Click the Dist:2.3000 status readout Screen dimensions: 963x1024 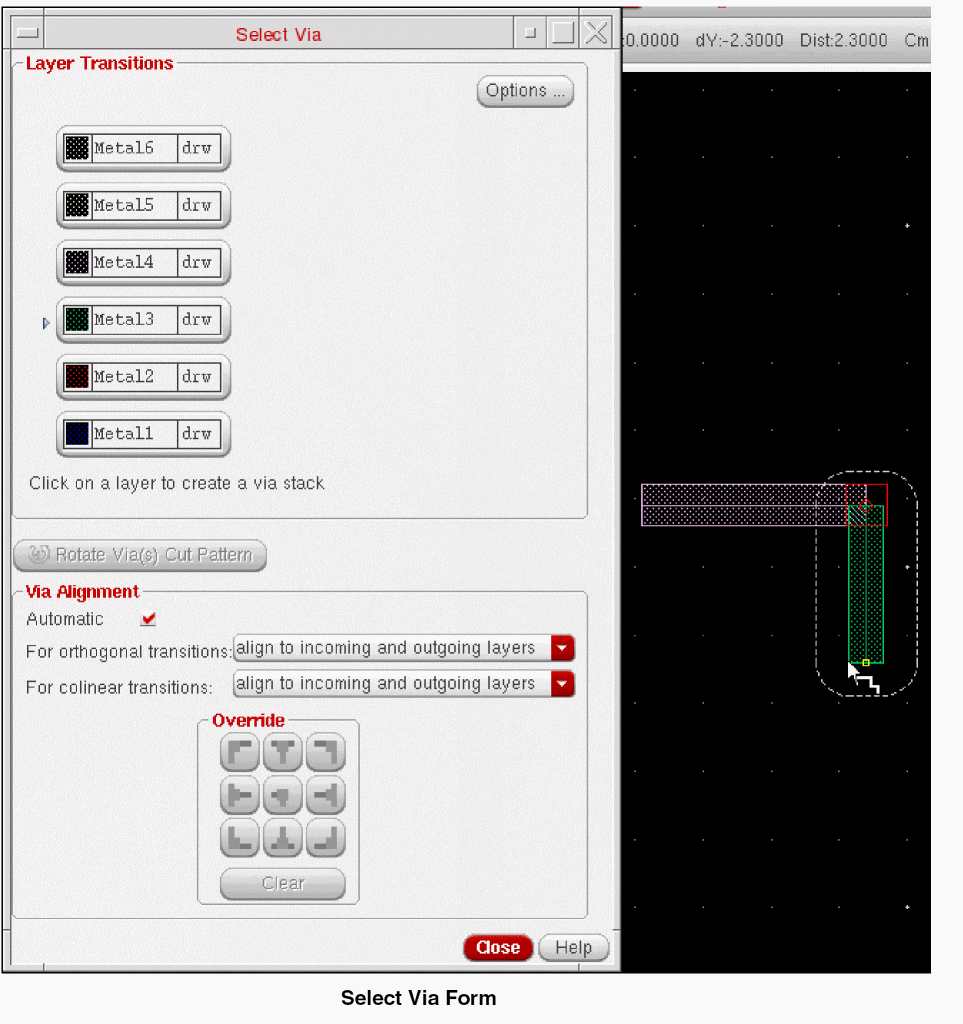click(x=844, y=40)
